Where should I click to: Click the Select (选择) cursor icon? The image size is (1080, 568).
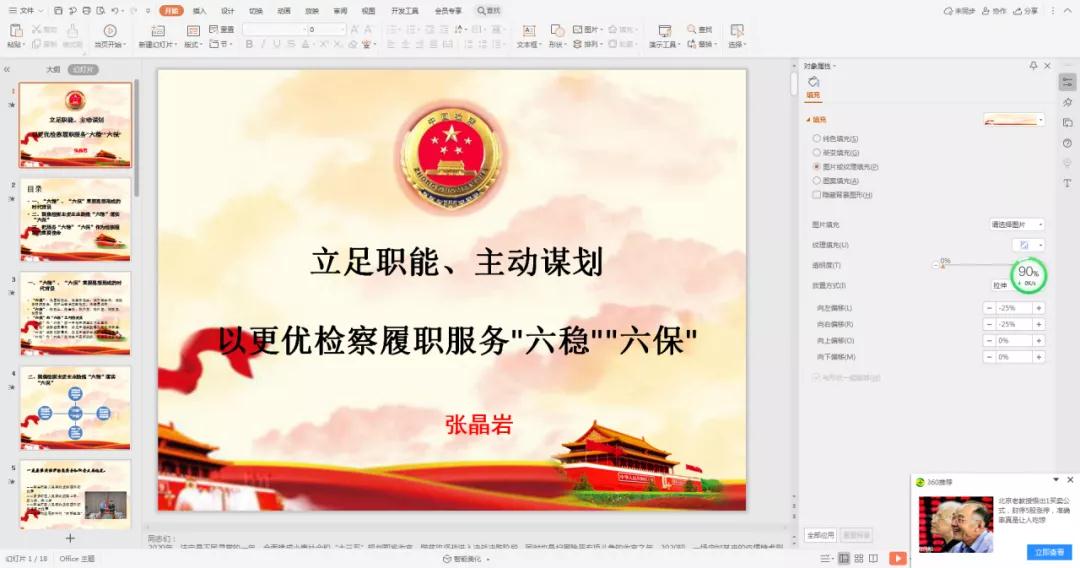(x=736, y=31)
